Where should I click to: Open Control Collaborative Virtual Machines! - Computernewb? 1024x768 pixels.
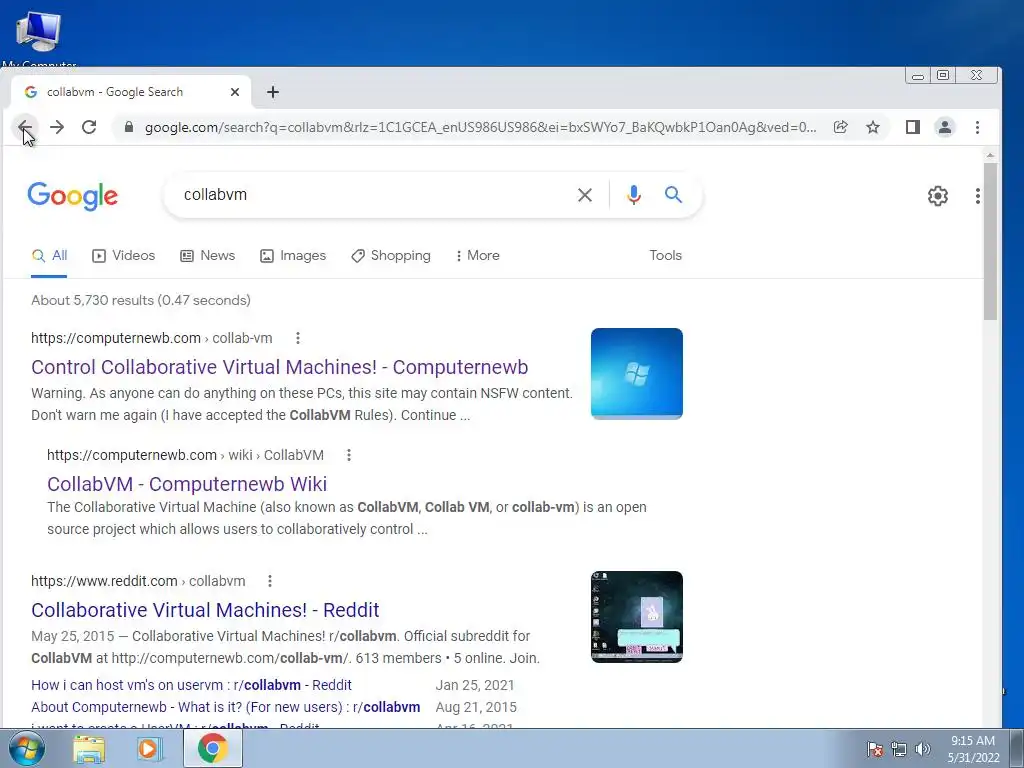coord(280,367)
